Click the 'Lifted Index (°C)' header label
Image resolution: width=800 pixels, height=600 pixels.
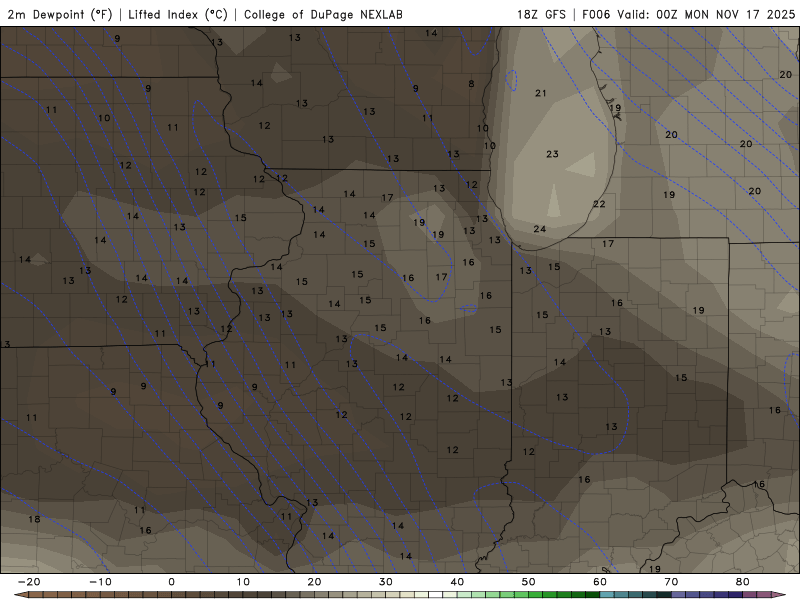[178, 14]
